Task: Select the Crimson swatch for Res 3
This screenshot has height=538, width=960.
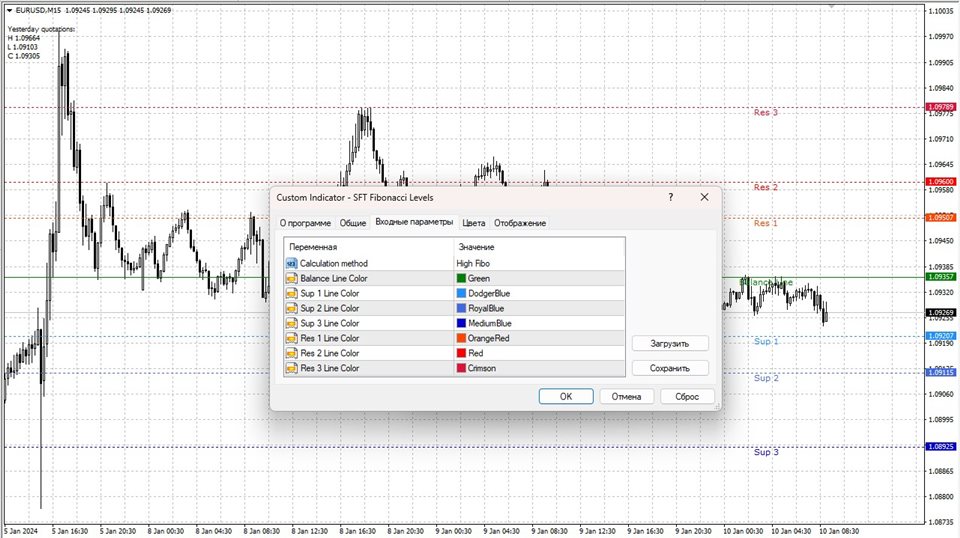Action: coord(462,368)
